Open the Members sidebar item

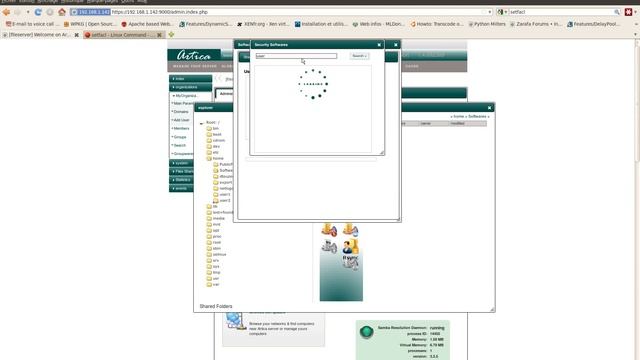click(x=181, y=129)
